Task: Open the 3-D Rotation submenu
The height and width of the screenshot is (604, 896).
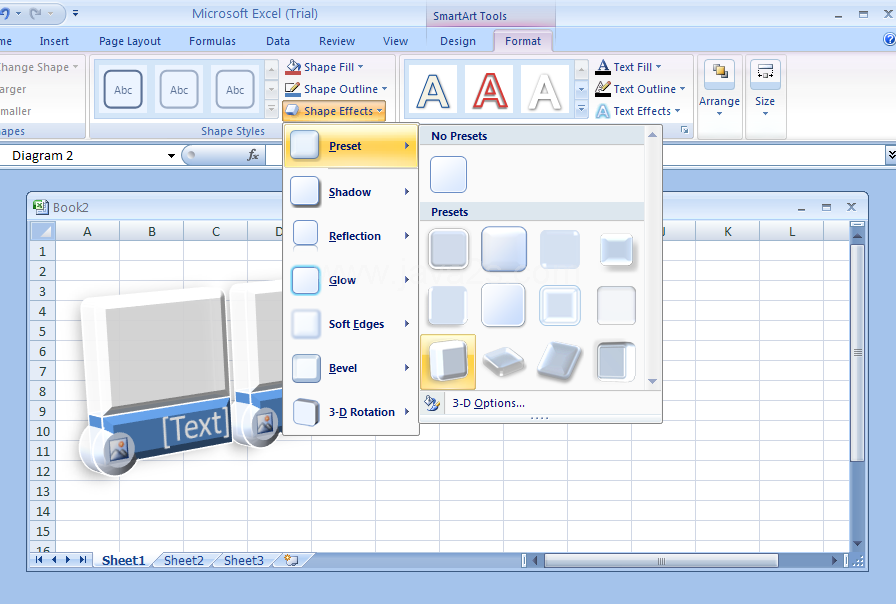Action: pos(351,411)
